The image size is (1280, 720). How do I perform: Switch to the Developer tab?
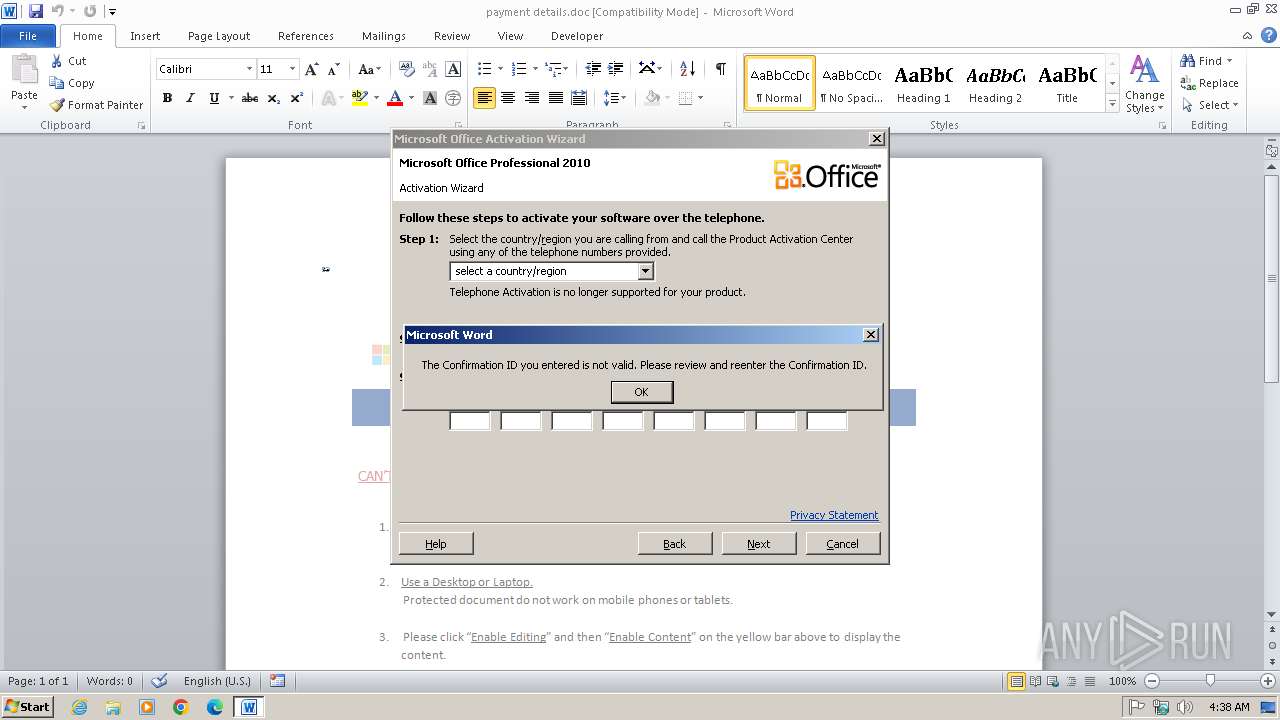point(577,36)
